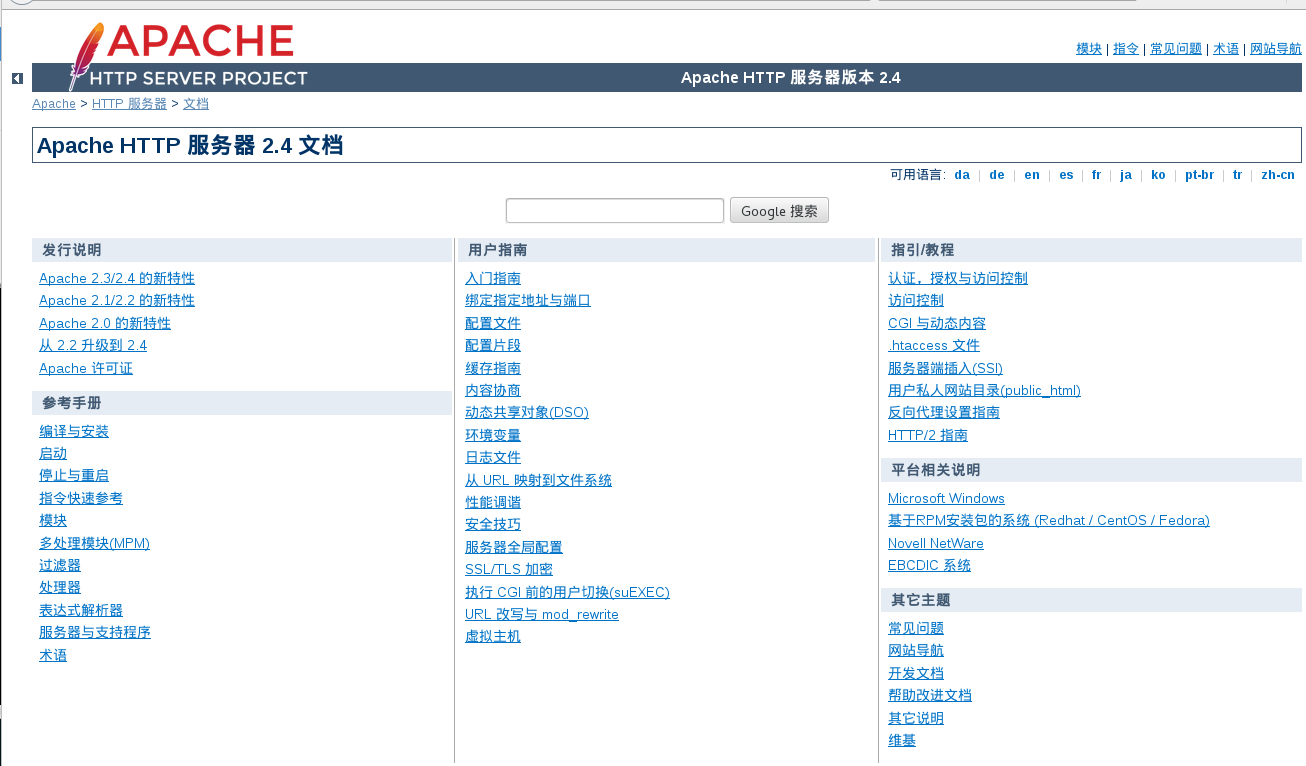Switch language to de
This screenshot has height=766, width=1306.
coord(997,175)
